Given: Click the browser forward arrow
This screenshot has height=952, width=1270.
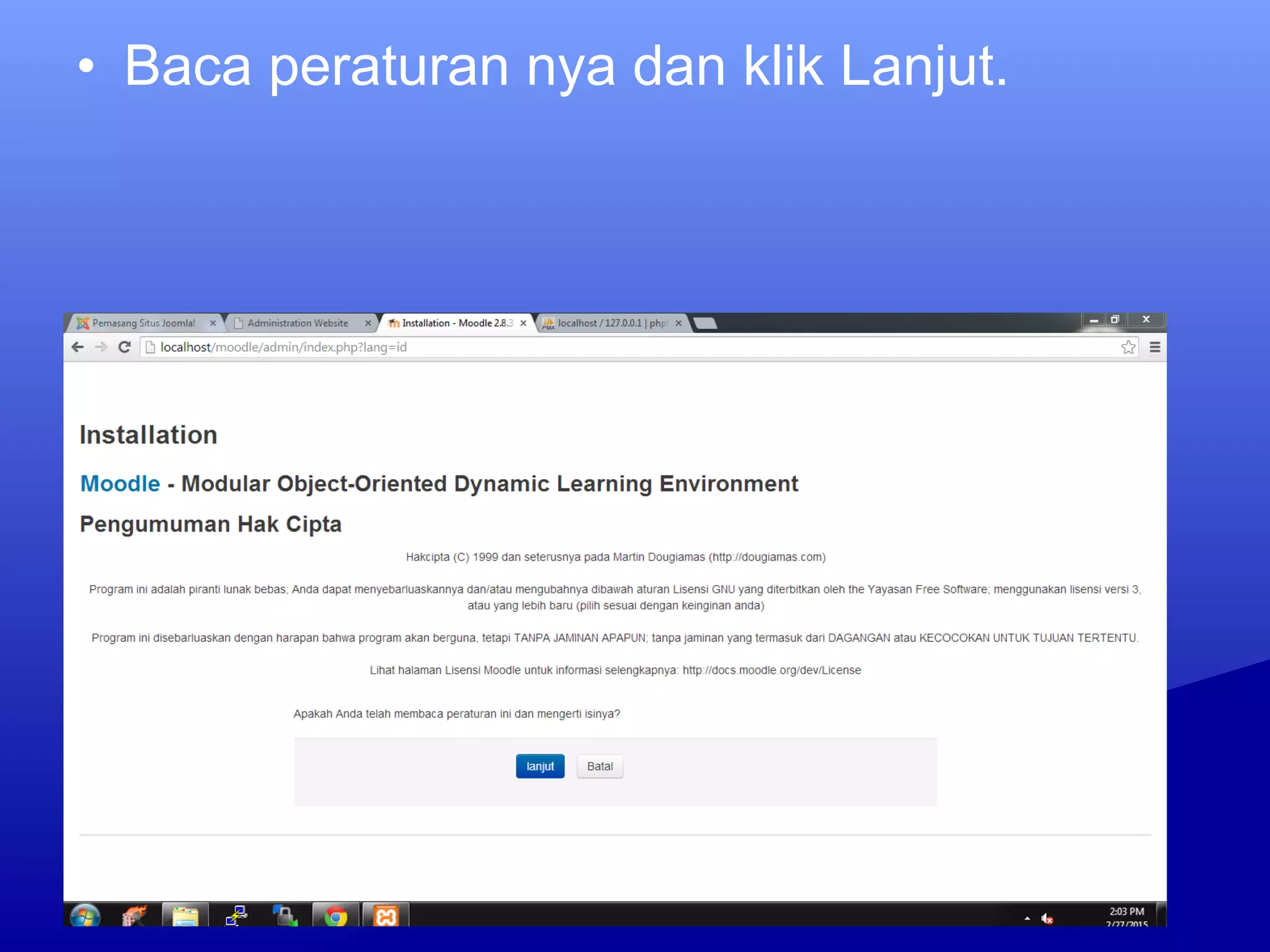Looking at the screenshot, I should coord(101,347).
